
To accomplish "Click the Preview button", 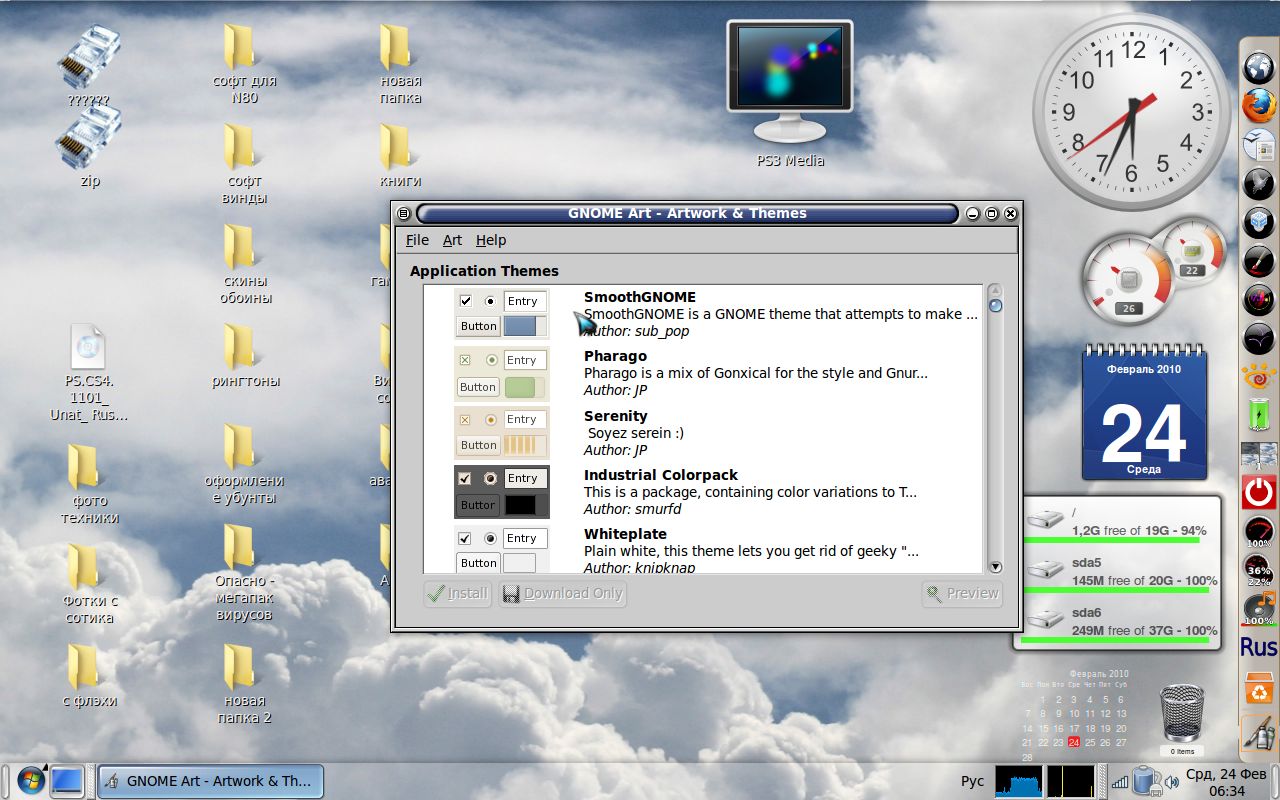I will [x=962, y=593].
